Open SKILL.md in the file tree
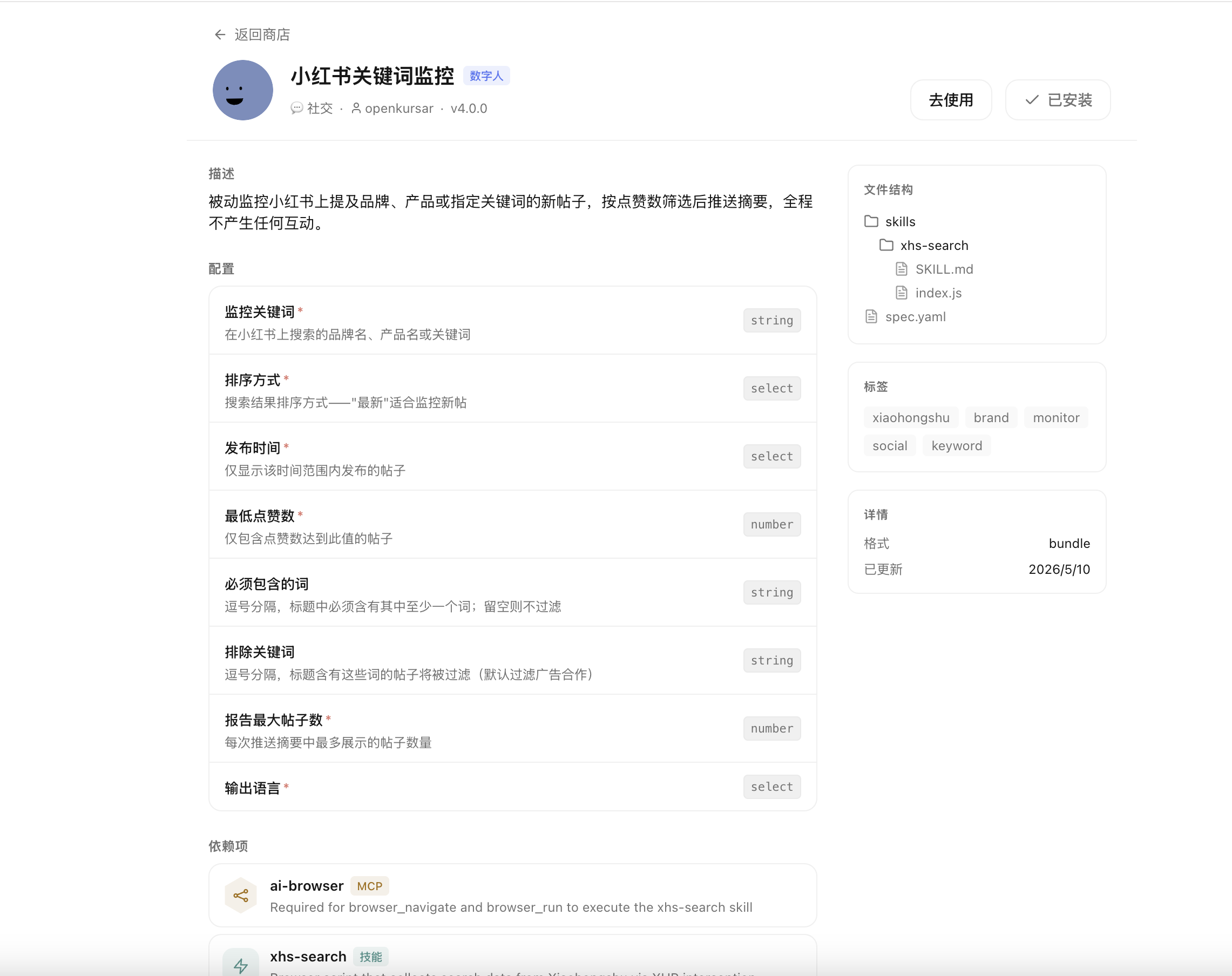This screenshot has height=976, width=1232. 944,269
